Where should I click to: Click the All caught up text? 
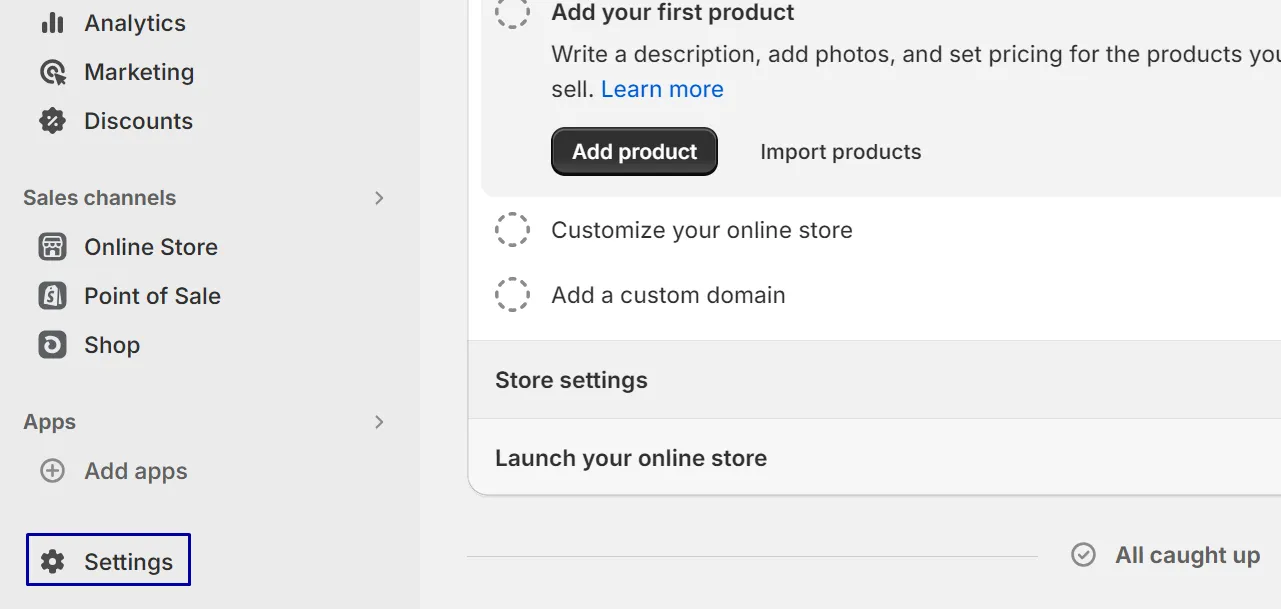(1188, 555)
